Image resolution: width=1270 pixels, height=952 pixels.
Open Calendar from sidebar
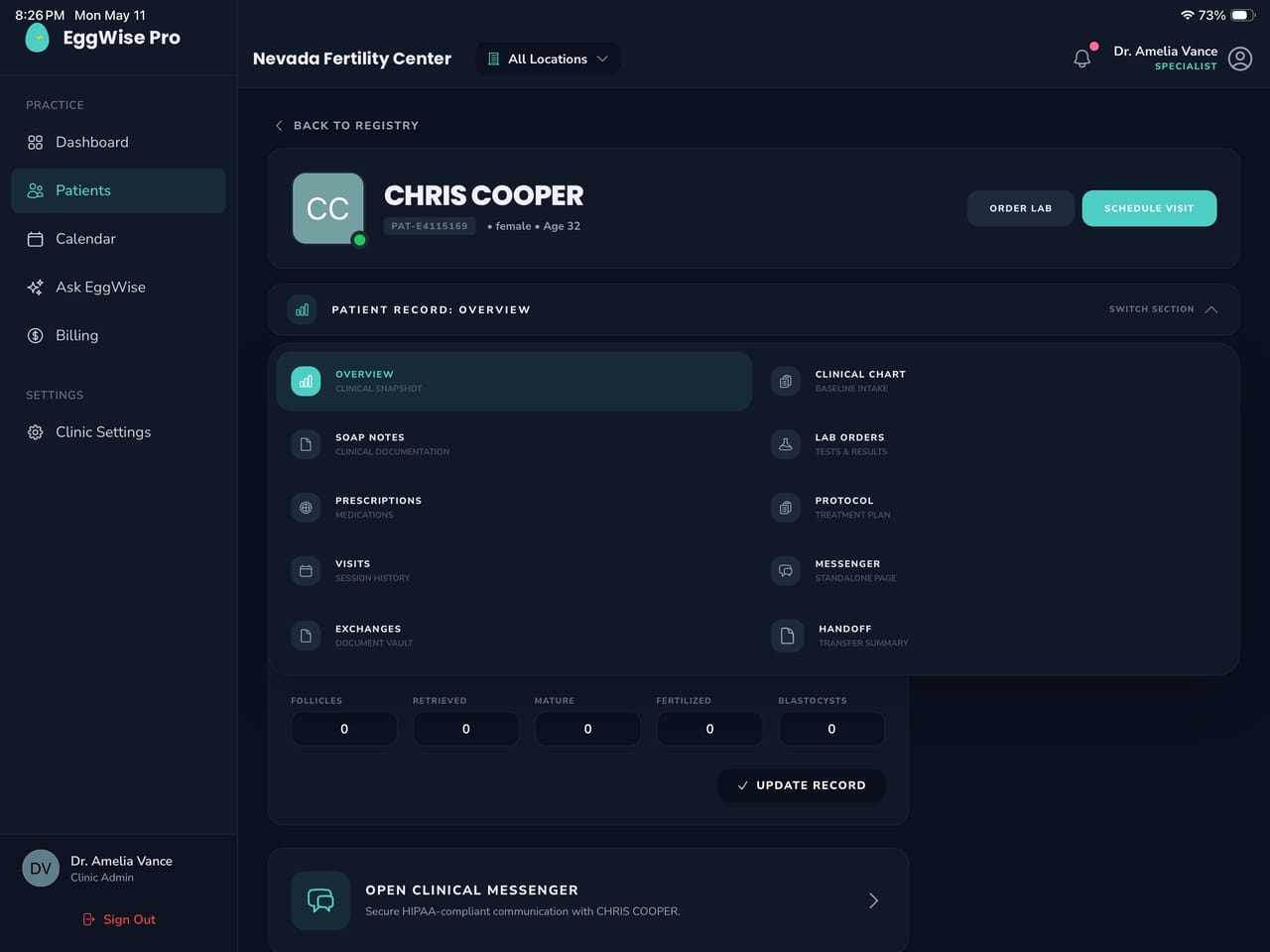[118, 239]
